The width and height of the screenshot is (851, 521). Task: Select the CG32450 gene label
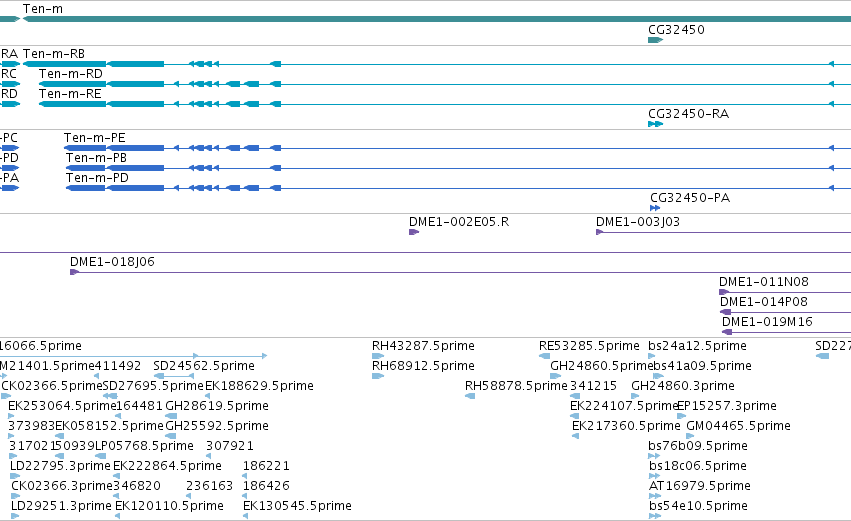point(676,29)
